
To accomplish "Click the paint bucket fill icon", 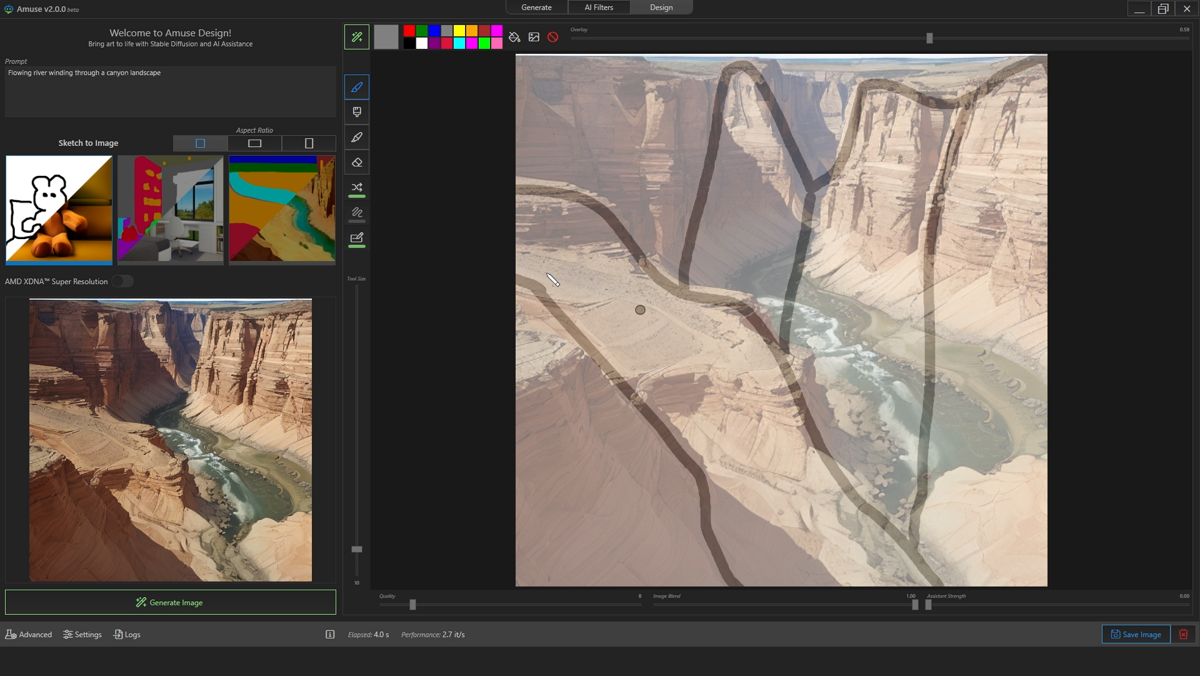I will (514, 37).
